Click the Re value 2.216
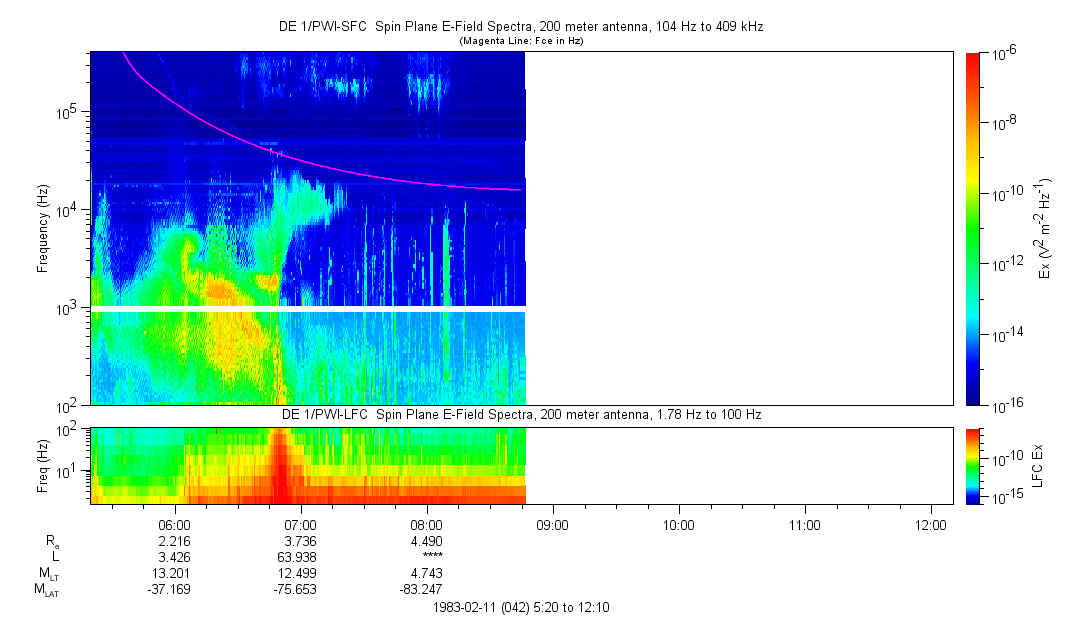Viewport: 1083px width, 620px height. [x=174, y=540]
